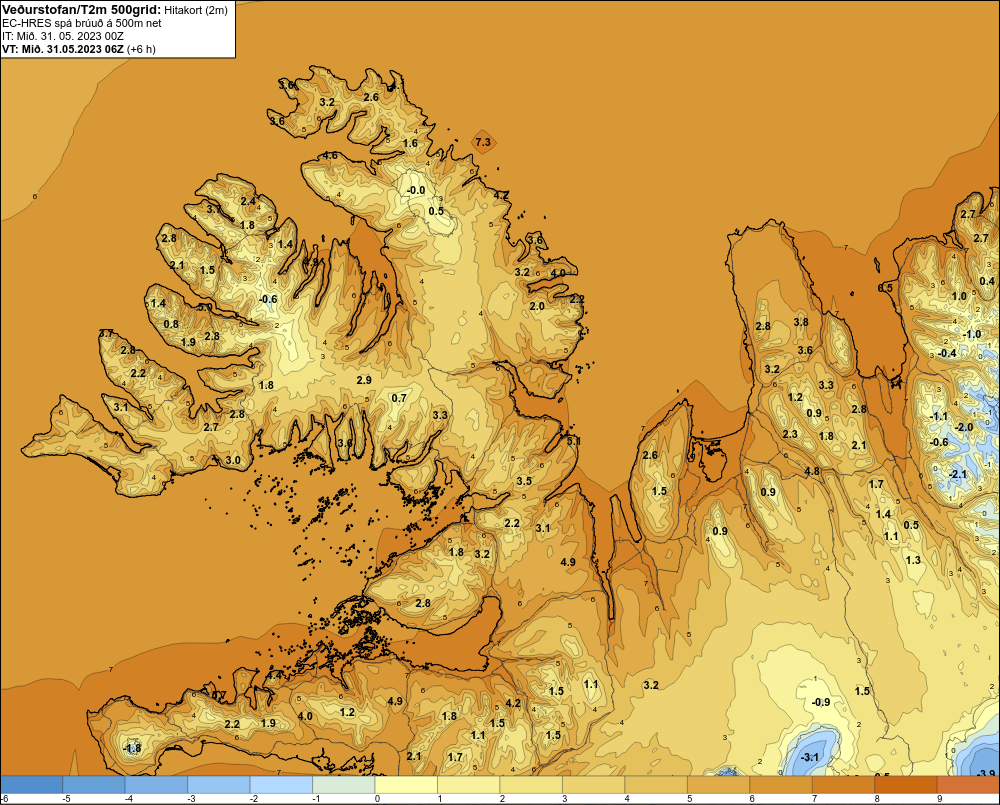This screenshot has height=805, width=1000.
Task: Click the 3.8 temperature value
Action: pyautogui.click(x=801, y=321)
